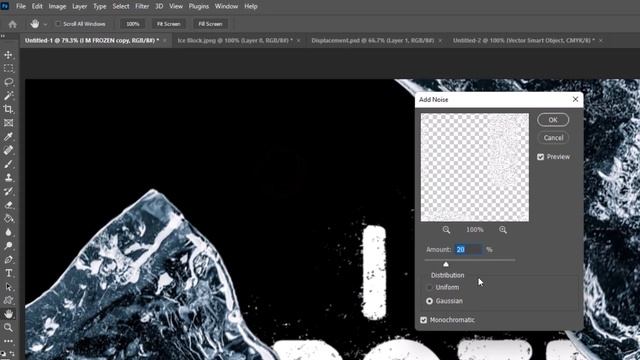Click the Amount slider handle
This screenshot has height=360, width=640.
[446, 264]
